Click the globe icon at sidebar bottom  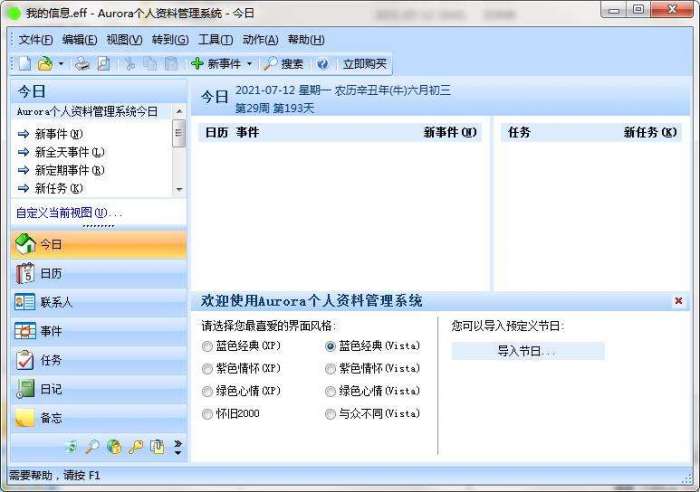(114, 446)
